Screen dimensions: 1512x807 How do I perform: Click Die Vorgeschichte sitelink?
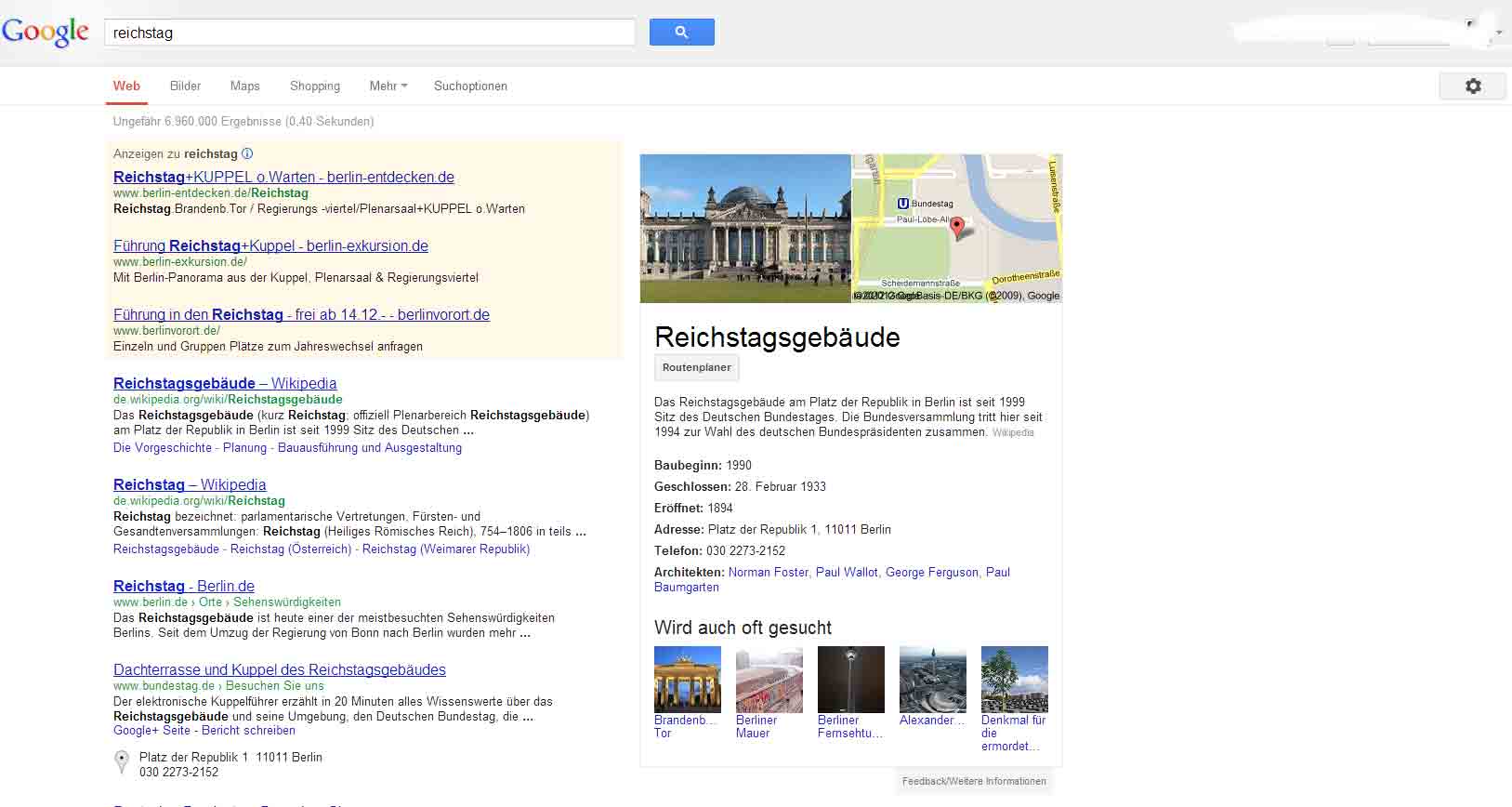pos(163,447)
